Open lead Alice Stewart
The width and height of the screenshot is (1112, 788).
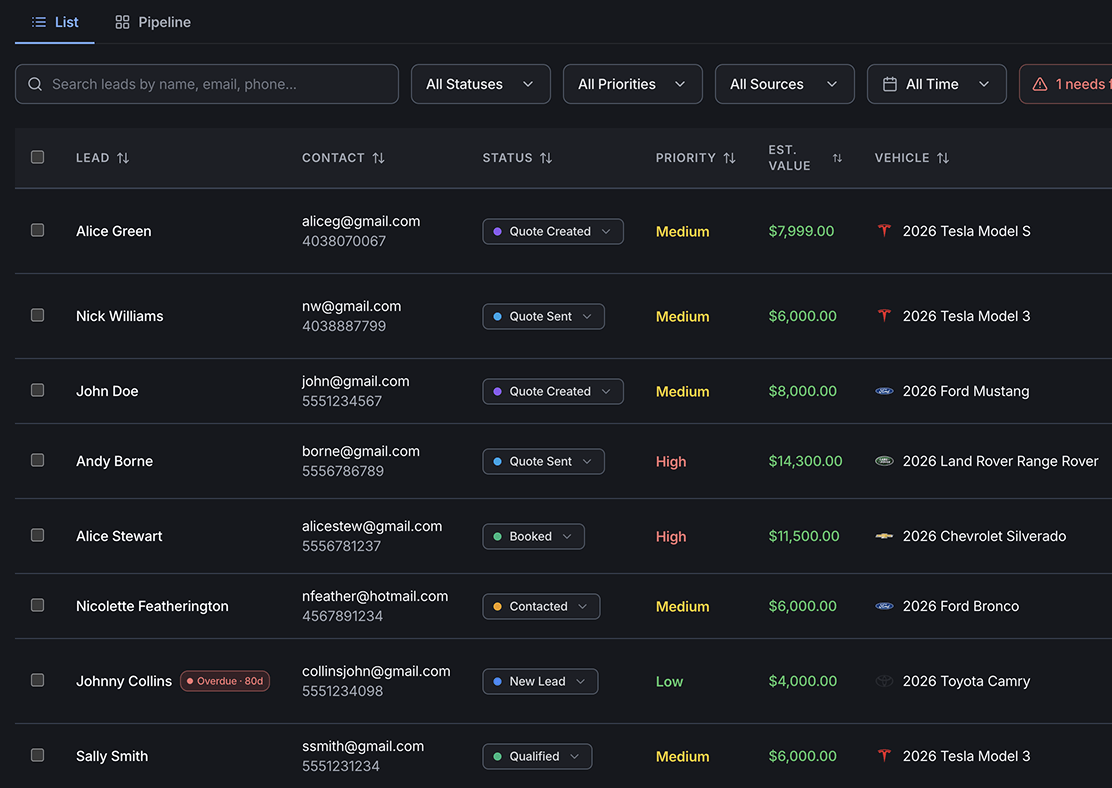tap(119, 536)
